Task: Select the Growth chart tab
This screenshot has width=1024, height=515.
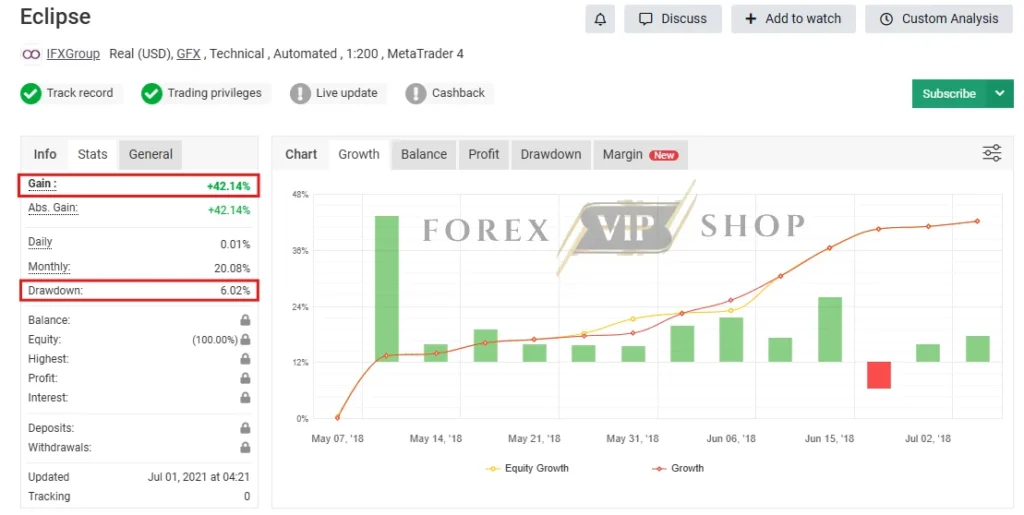Action: click(x=359, y=154)
